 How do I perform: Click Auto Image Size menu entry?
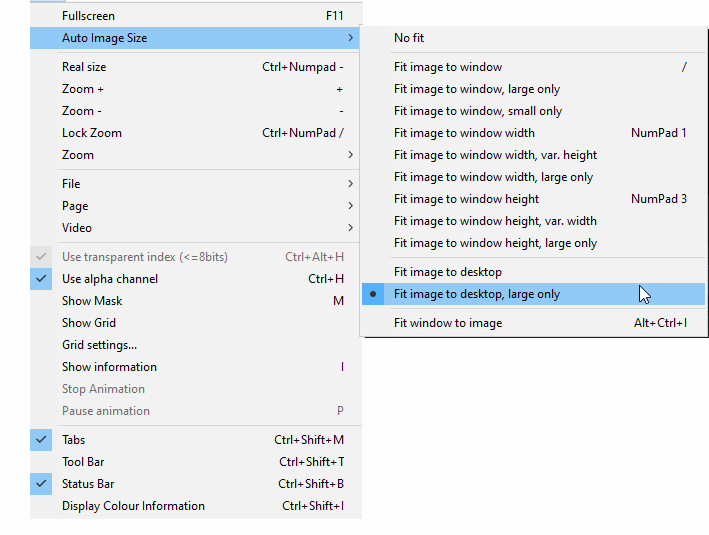[x=104, y=38]
